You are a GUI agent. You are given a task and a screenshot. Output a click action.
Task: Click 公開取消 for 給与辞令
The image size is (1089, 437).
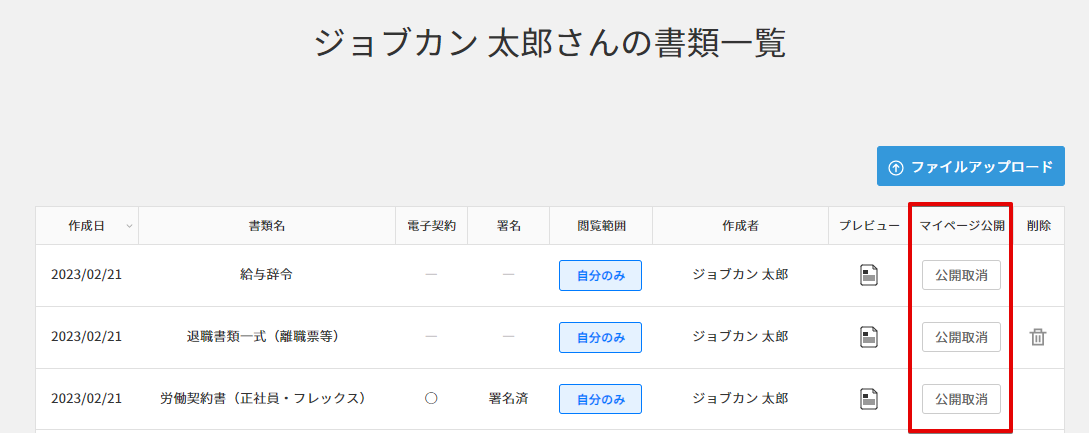pyautogui.click(x=961, y=275)
